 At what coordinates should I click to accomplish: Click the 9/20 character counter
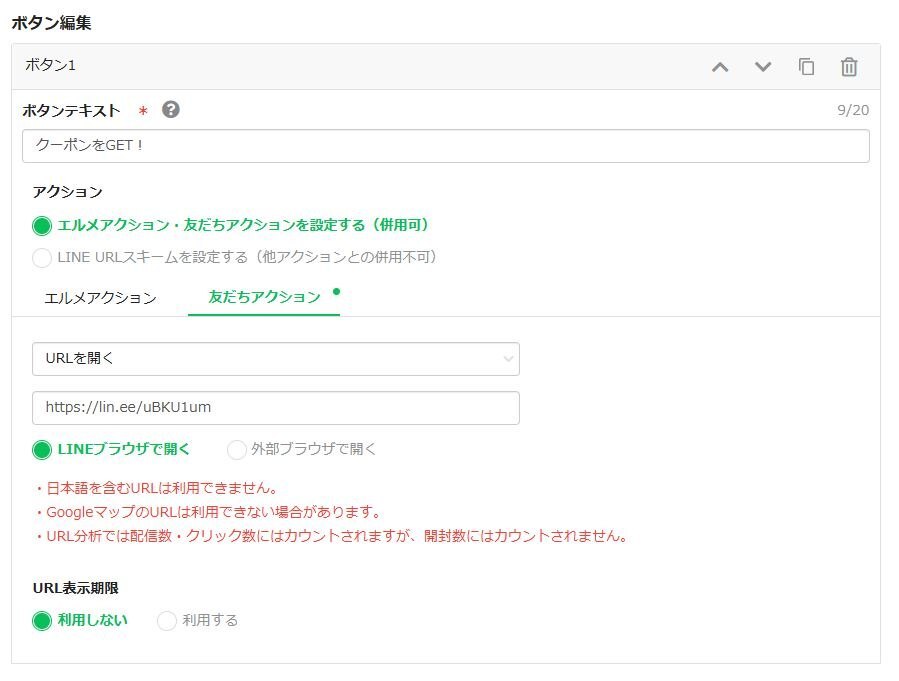coord(853,110)
